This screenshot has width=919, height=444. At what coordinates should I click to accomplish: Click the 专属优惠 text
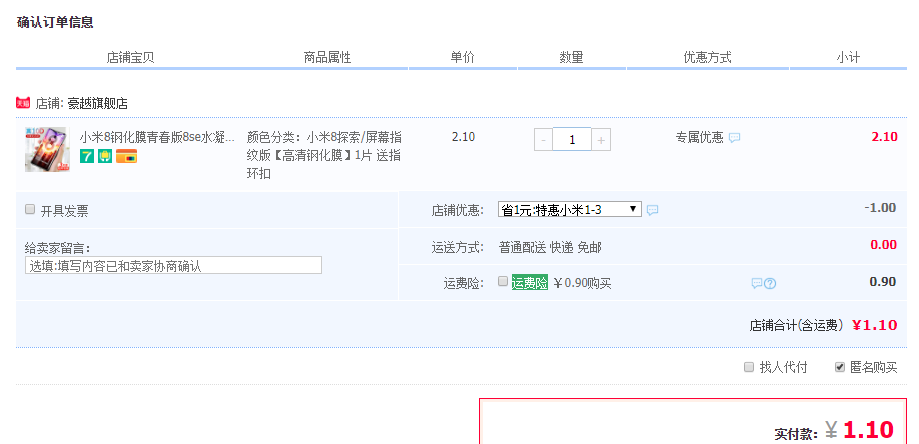click(700, 138)
